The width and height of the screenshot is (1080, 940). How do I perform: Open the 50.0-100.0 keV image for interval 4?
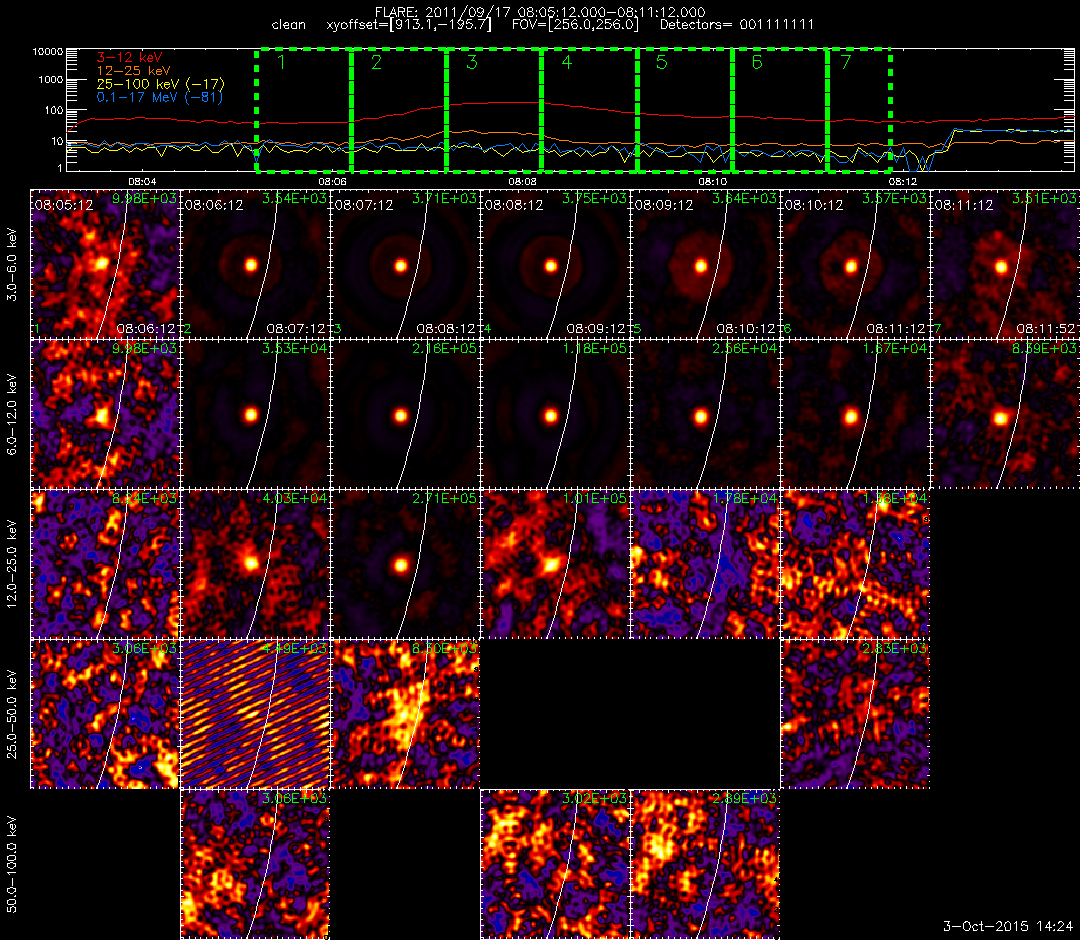click(555, 865)
